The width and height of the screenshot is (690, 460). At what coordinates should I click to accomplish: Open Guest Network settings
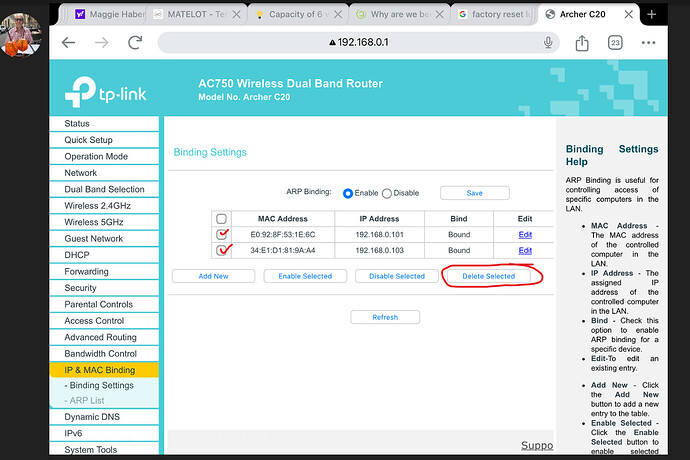[x=104, y=238]
